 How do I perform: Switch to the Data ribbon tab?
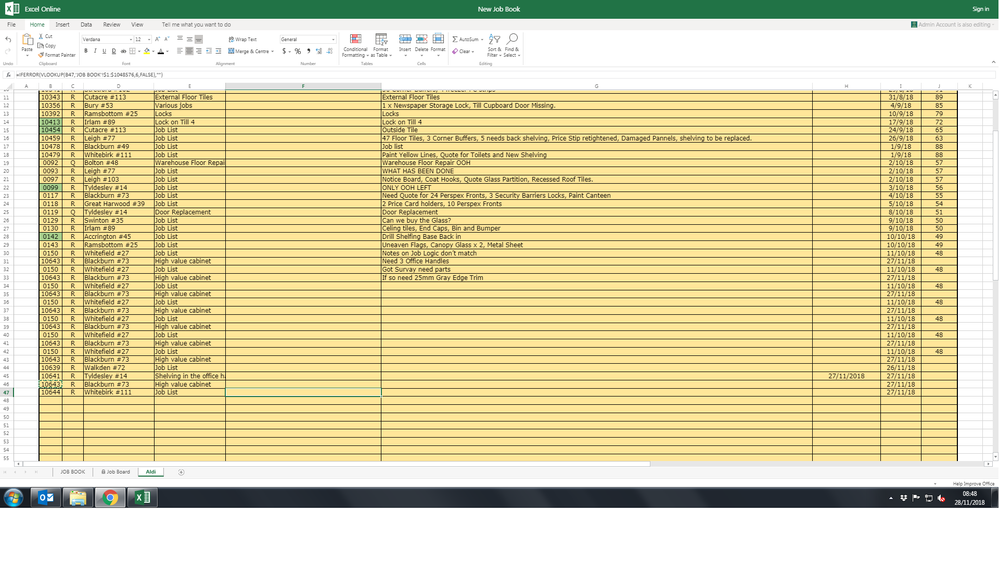[86, 25]
